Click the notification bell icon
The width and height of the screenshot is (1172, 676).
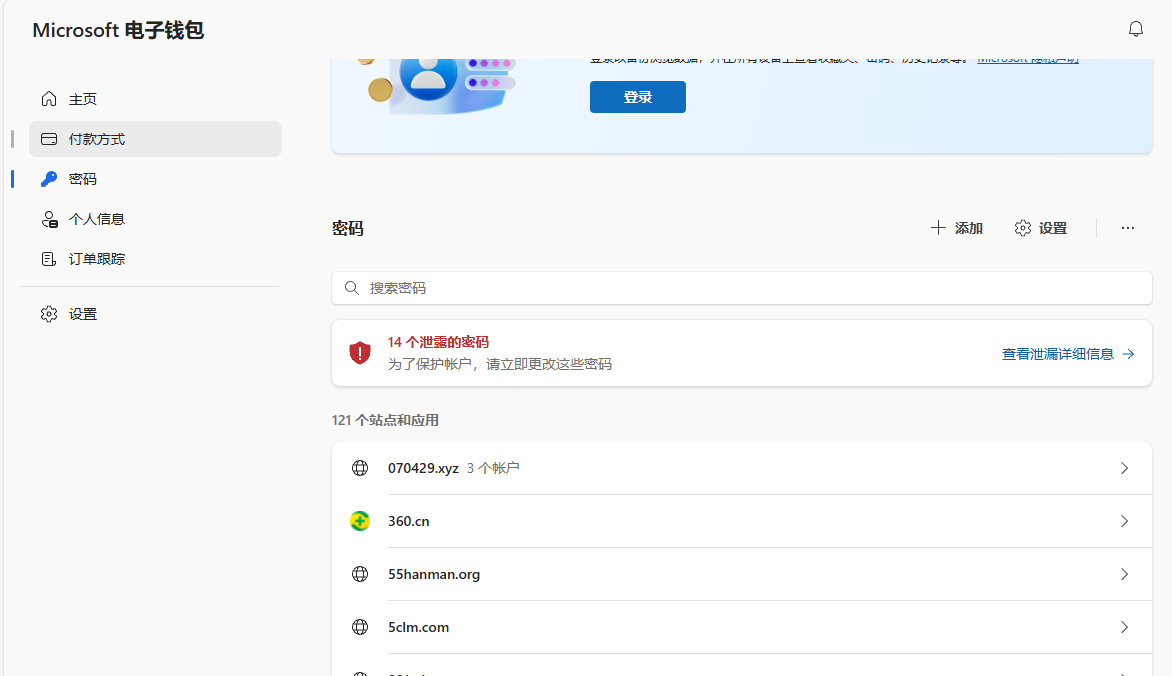point(1135,29)
